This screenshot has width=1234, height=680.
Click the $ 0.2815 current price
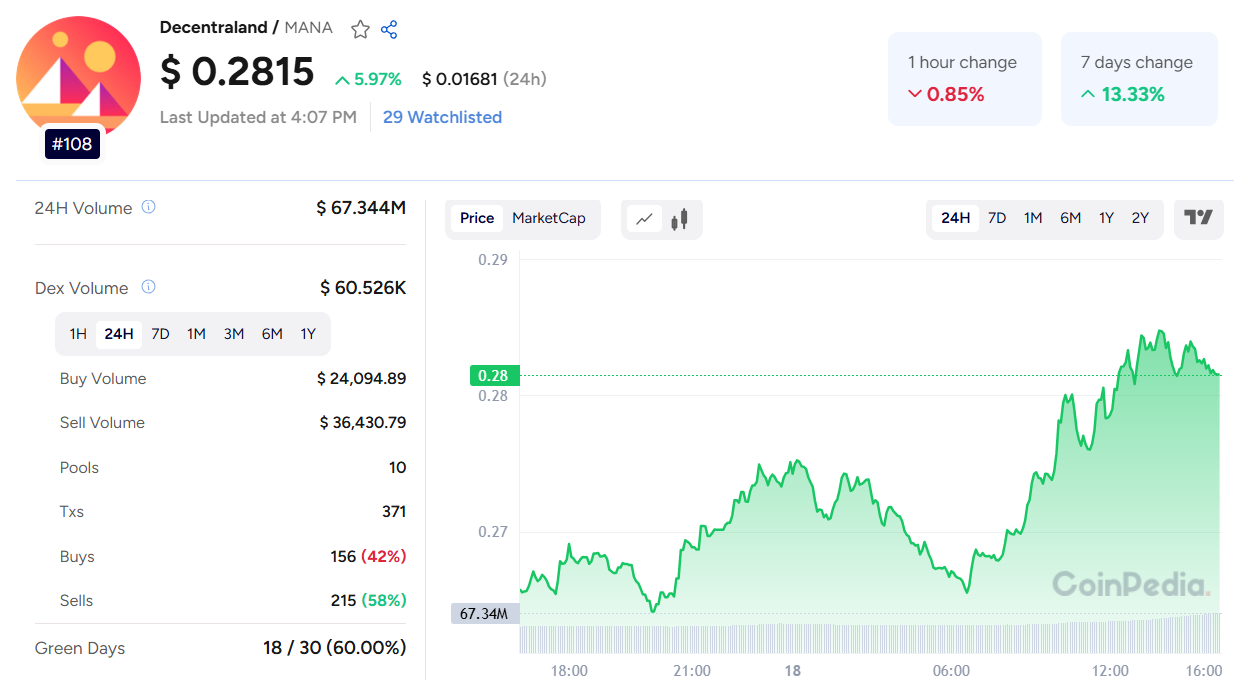click(x=237, y=72)
